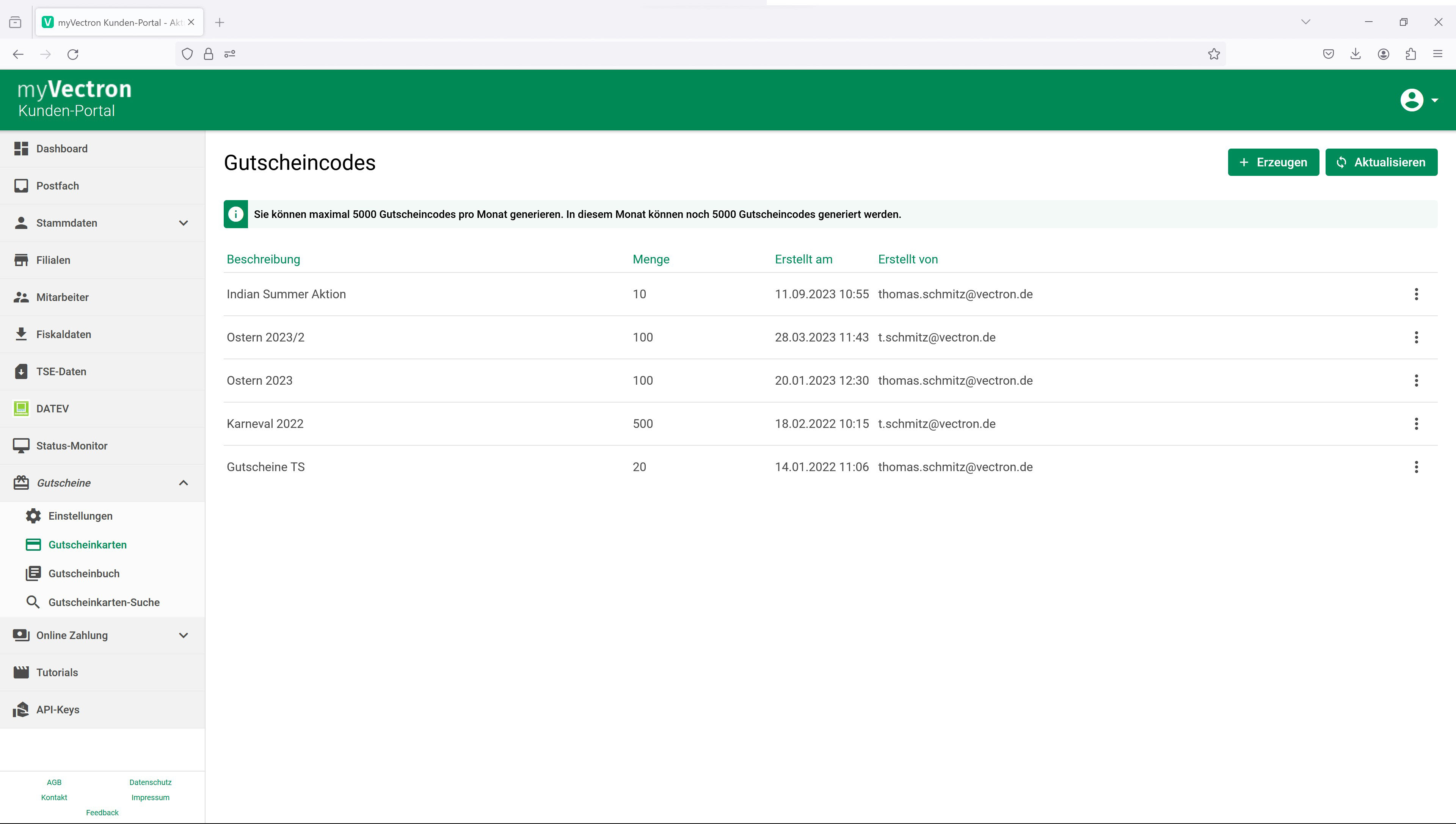The image size is (1456, 824).
Task: Open three-dot menu for Indian Summer Aktion
Action: pos(1416,294)
